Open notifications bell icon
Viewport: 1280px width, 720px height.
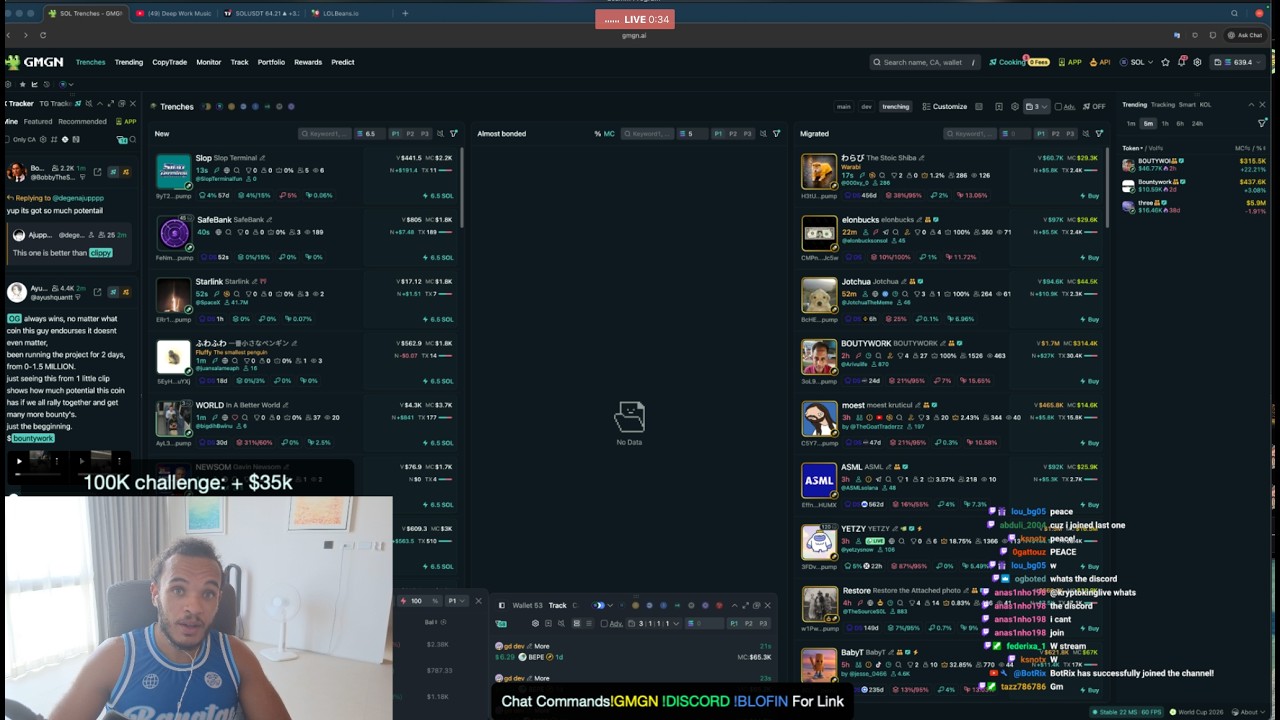[x=1182, y=62]
